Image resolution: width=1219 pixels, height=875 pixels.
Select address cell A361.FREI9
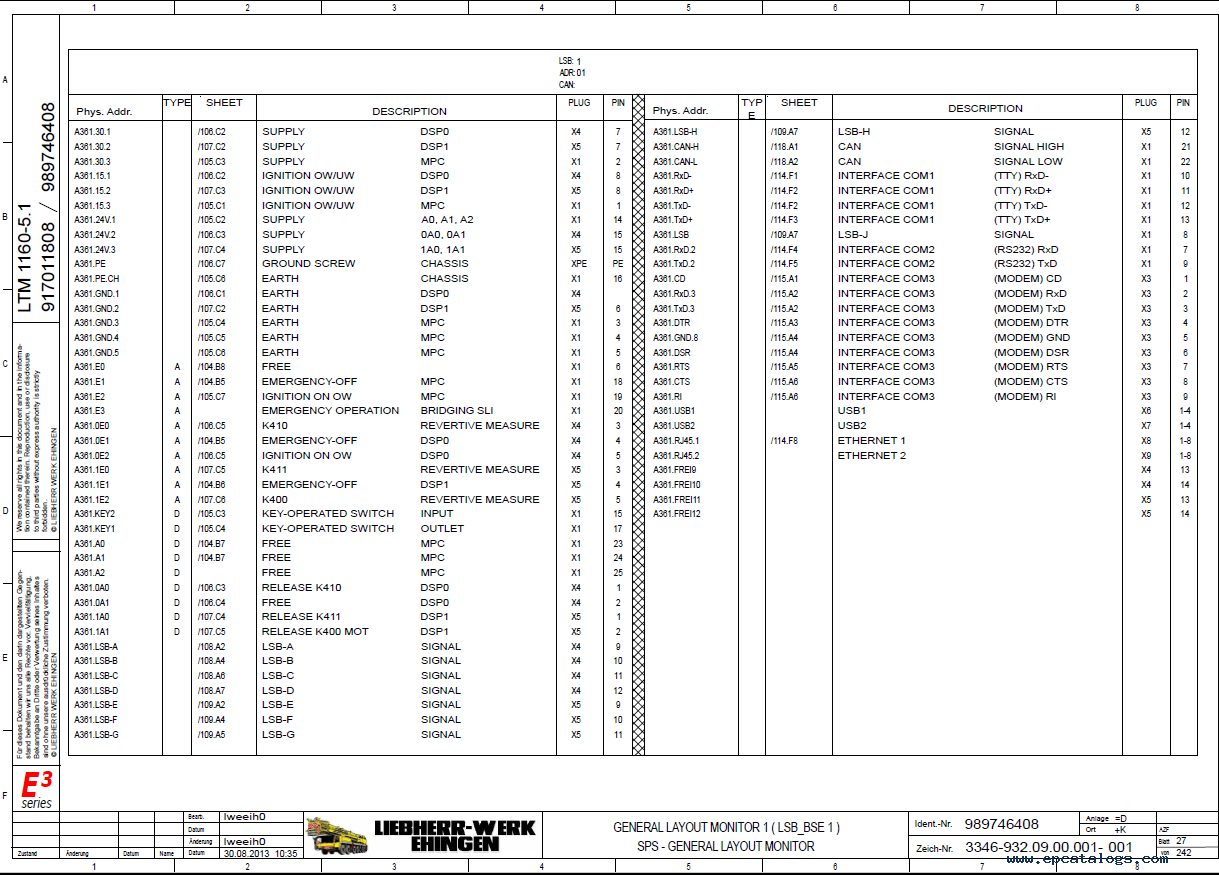(x=674, y=470)
